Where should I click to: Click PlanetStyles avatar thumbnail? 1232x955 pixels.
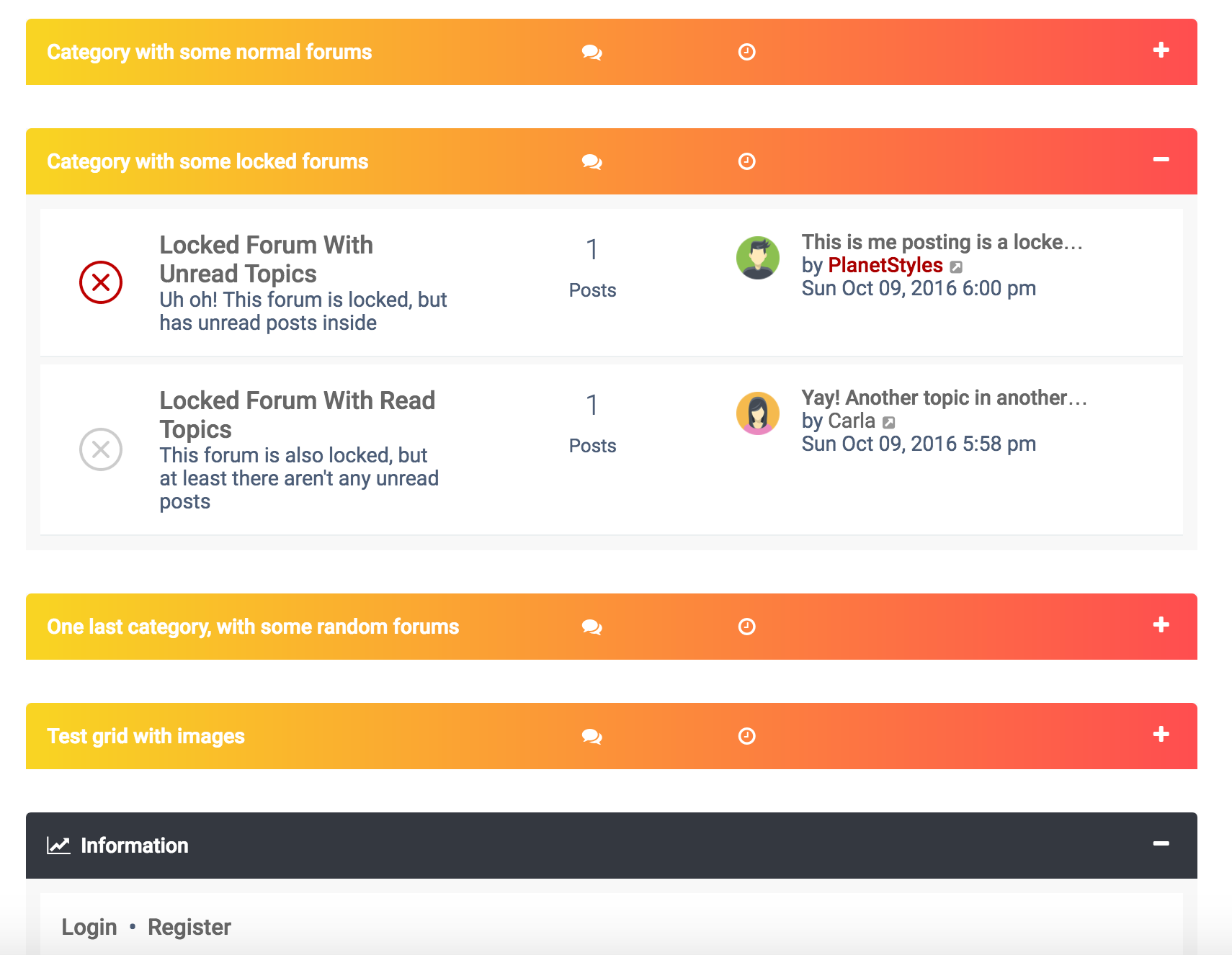[x=758, y=258]
